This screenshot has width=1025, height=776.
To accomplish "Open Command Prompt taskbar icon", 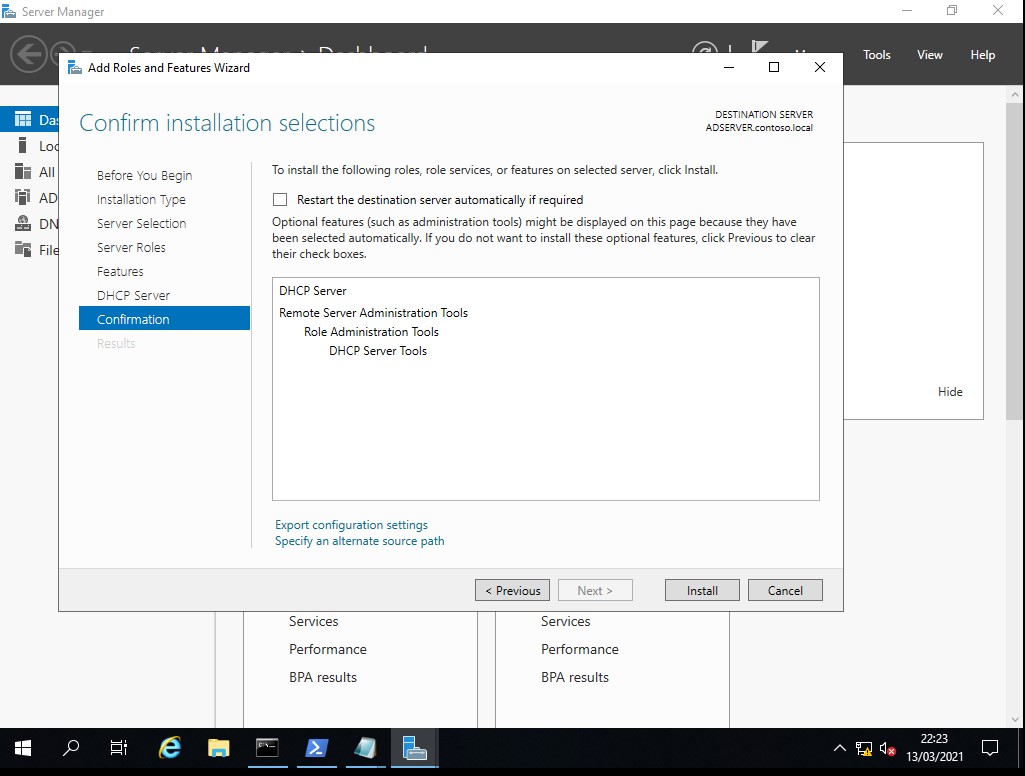I will pos(267,748).
